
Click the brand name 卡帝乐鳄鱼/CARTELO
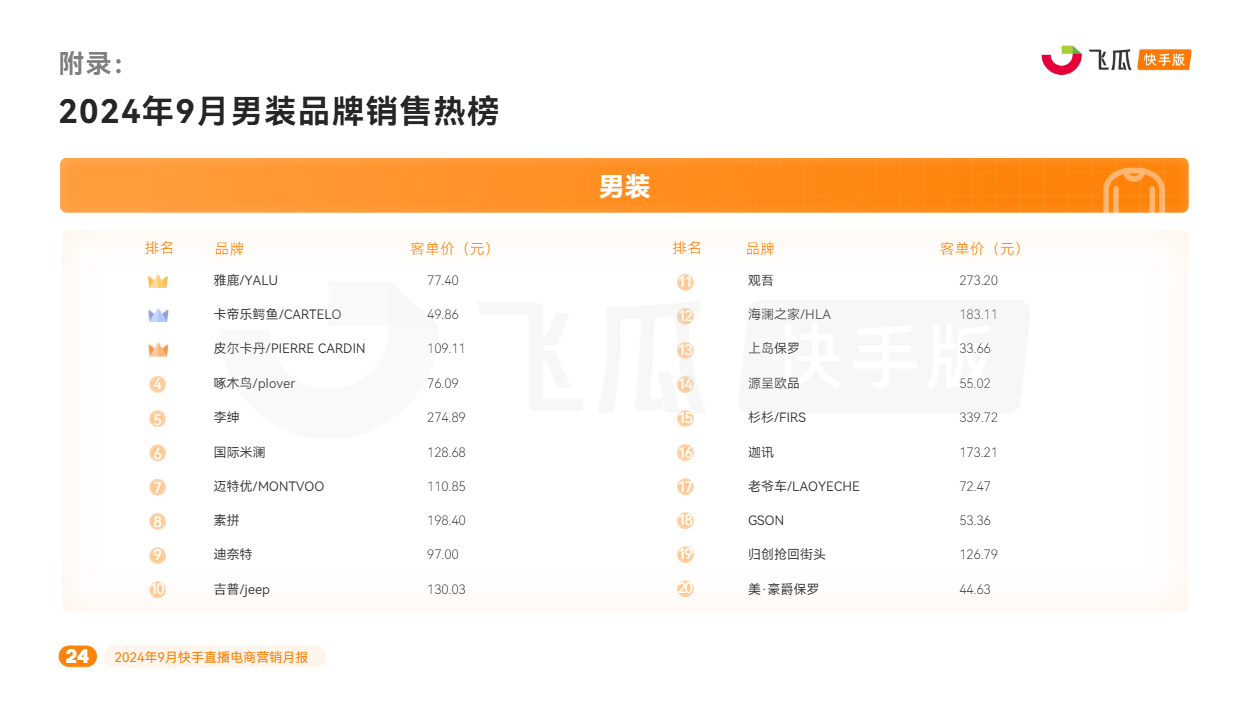click(x=277, y=315)
